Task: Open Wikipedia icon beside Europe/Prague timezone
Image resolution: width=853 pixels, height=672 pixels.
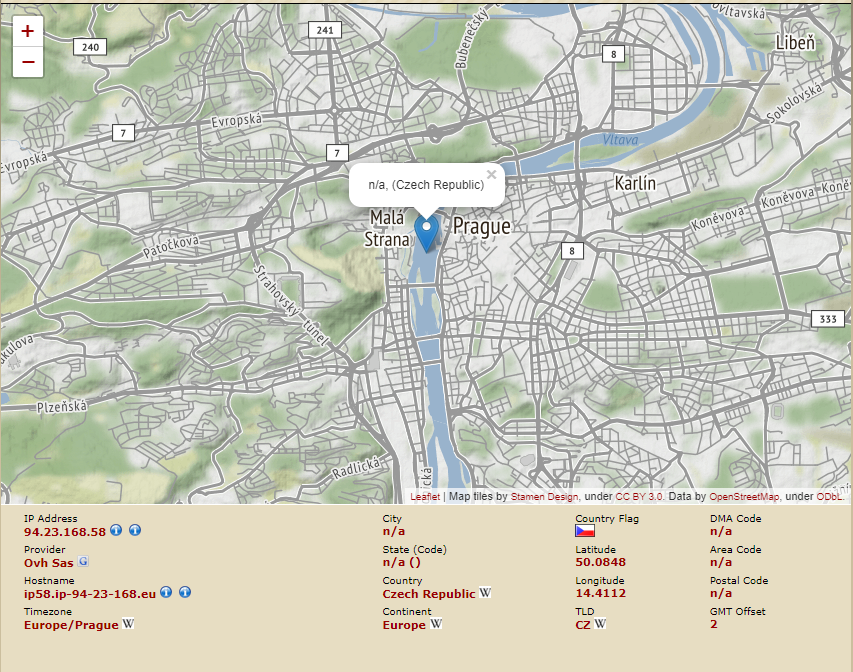Action: (x=128, y=624)
